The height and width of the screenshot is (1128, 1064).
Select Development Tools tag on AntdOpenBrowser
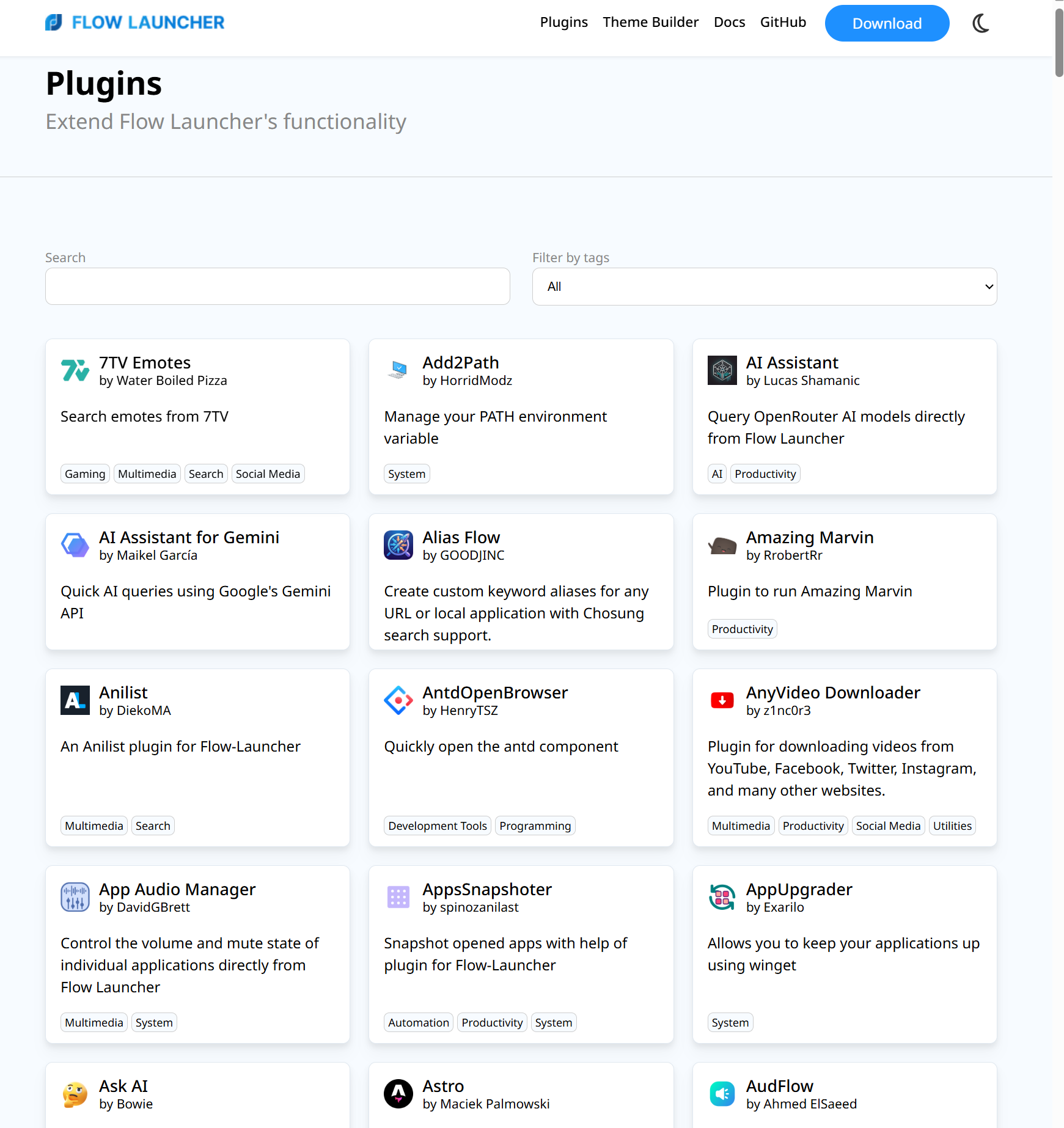pos(438,826)
